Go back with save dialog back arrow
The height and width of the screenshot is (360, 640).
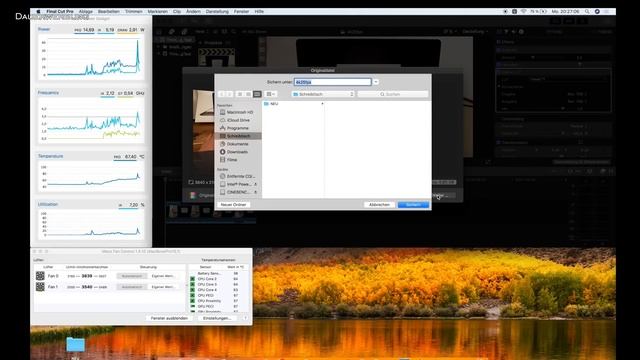click(x=222, y=94)
